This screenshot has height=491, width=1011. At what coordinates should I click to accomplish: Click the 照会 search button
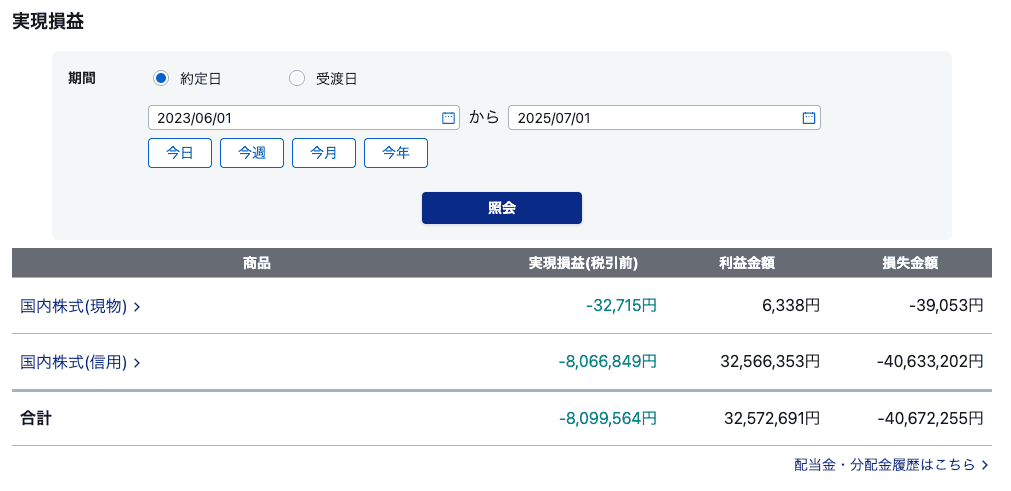502,208
